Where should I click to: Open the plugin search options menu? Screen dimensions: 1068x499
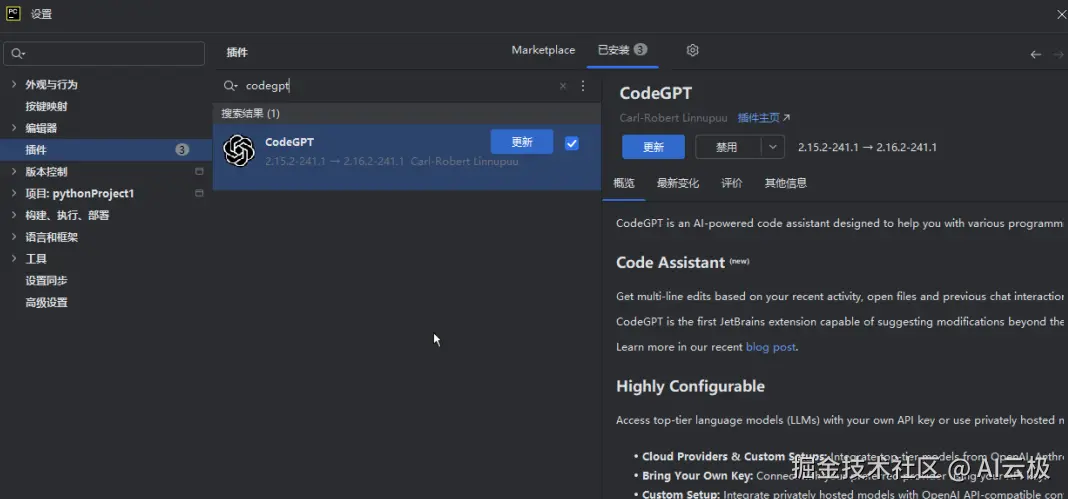pyautogui.click(x=582, y=86)
